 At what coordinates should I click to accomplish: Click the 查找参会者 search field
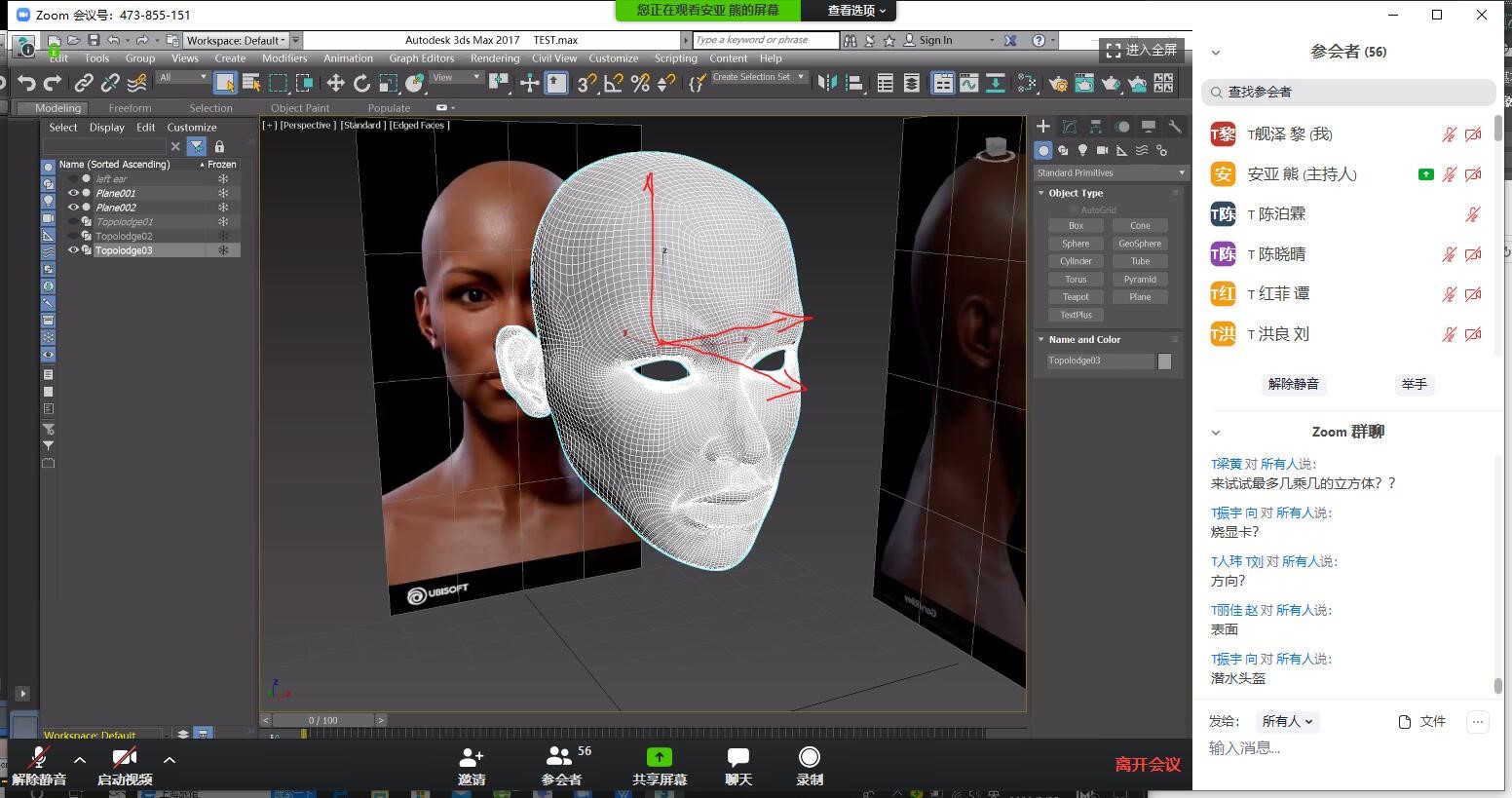[1348, 92]
